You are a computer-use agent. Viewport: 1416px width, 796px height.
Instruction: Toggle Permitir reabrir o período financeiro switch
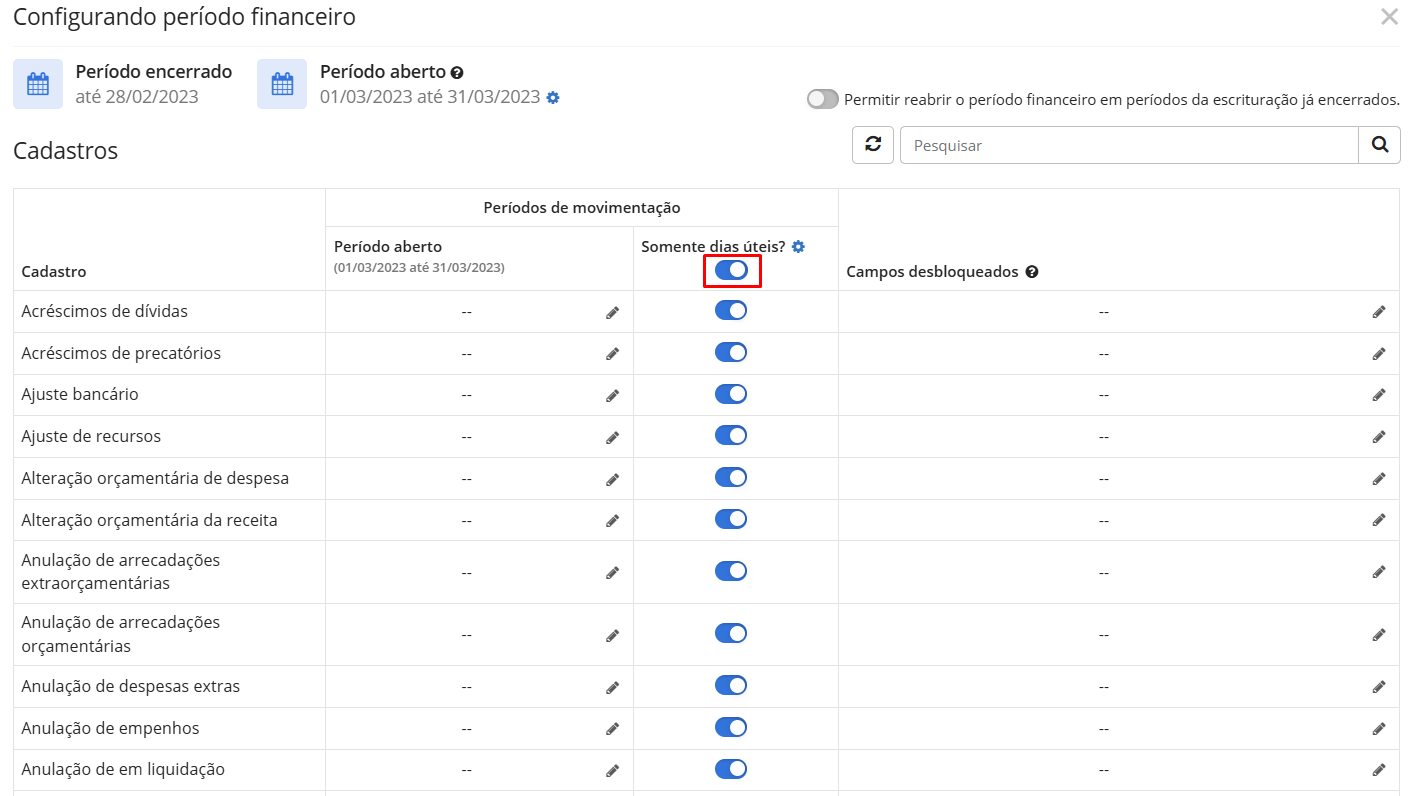(823, 99)
